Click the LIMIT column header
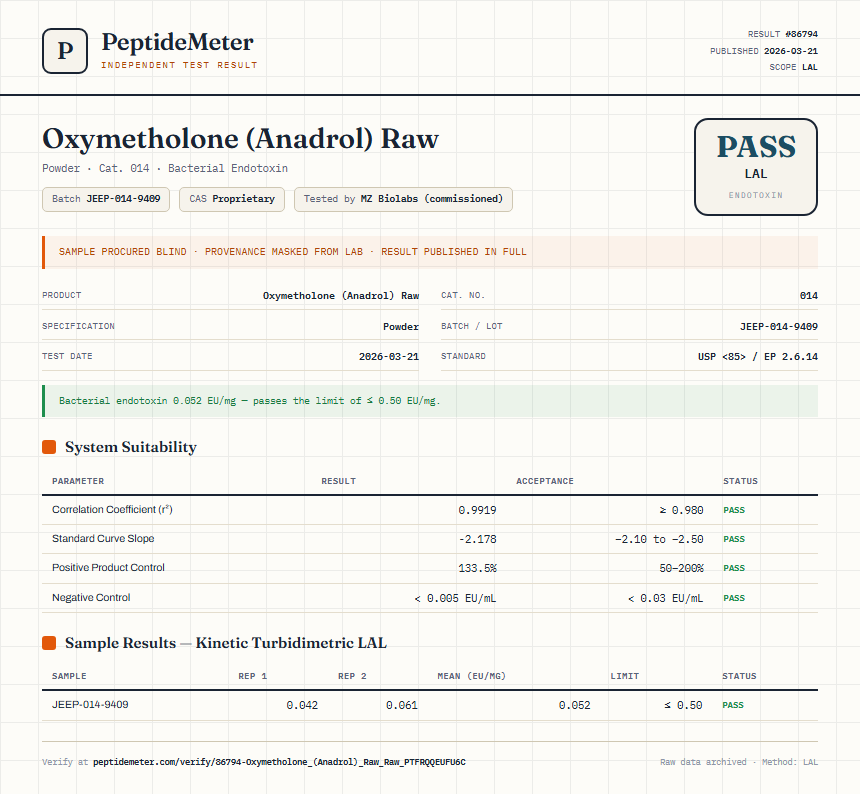Screen dimensions: 860x794 click(x=625, y=676)
